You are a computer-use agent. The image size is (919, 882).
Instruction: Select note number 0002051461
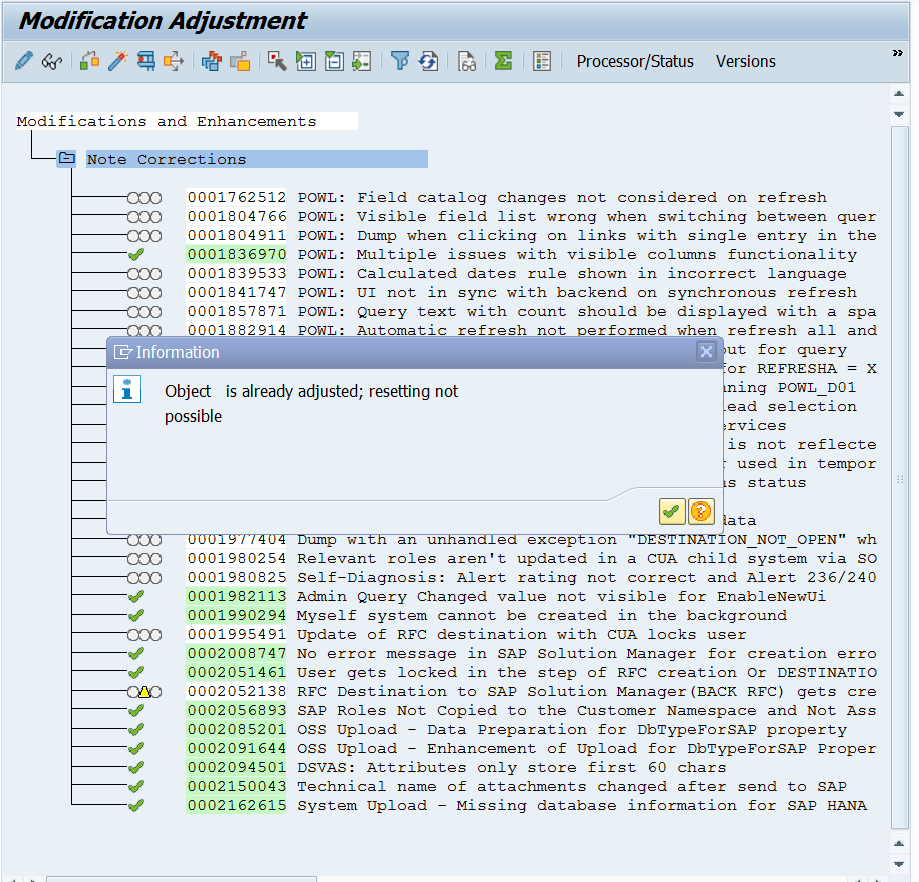pyautogui.click(x=237, y=672)
